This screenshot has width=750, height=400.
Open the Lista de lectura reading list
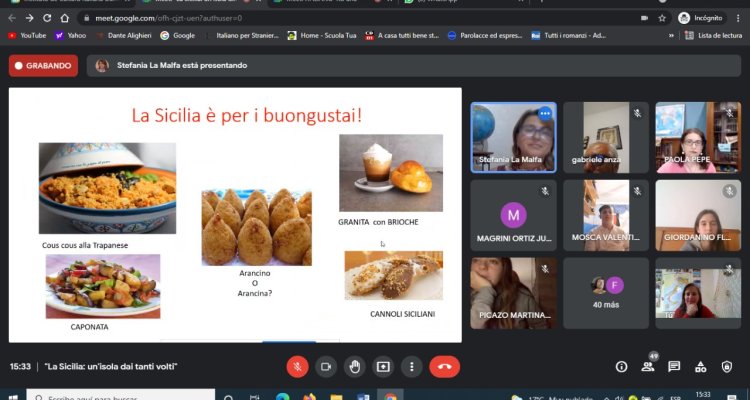[713, 35]
